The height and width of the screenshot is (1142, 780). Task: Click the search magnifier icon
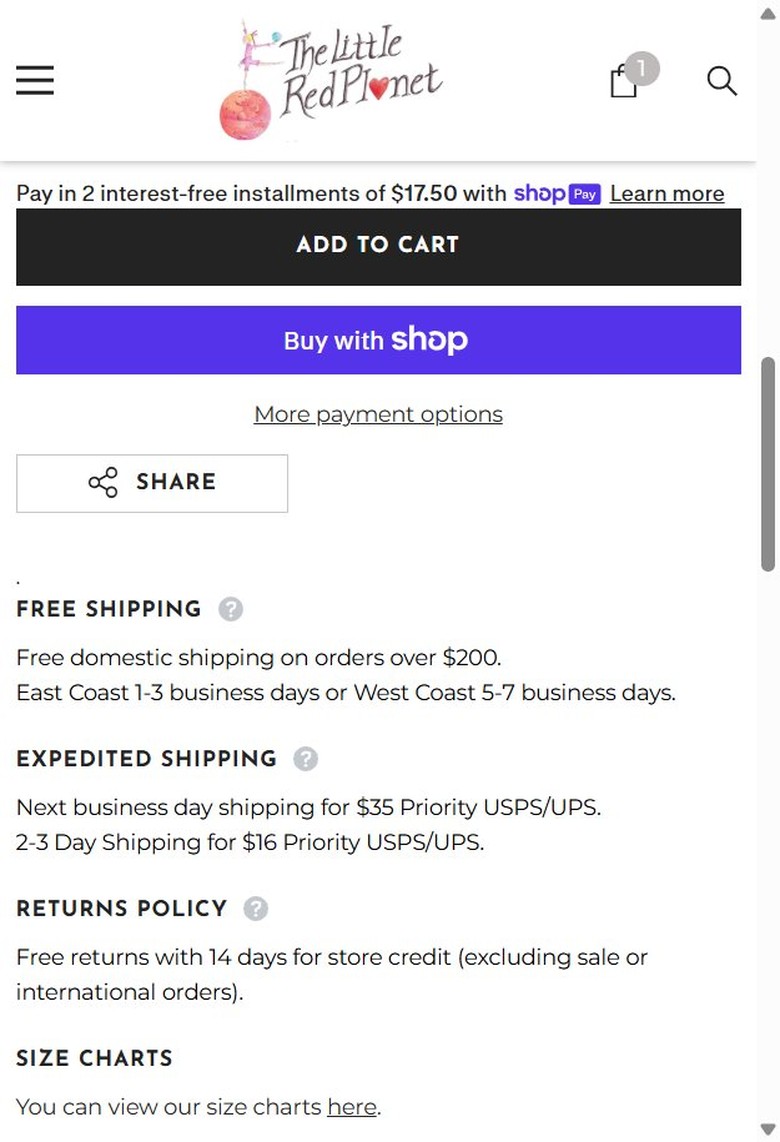click(x=722, y=81)
